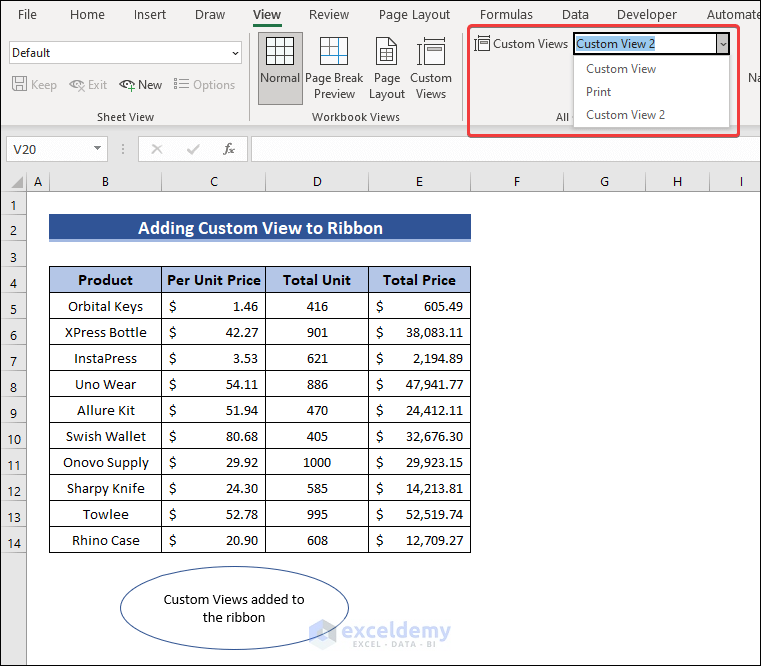Click the Insert Function fx icon
761x666 pixels.
[x=229, y=149]
